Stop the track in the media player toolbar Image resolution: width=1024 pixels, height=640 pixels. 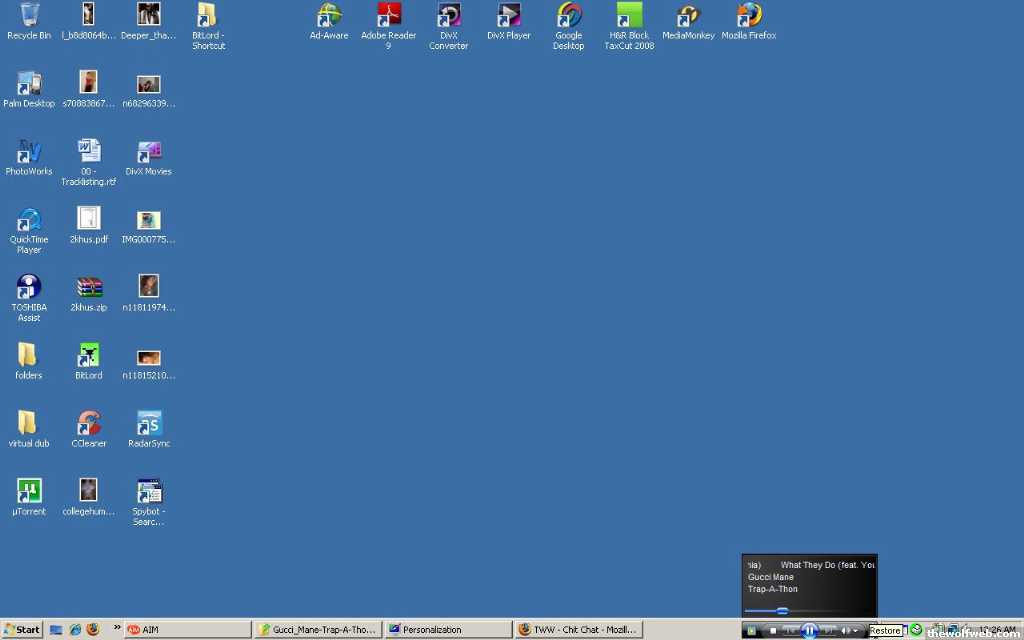[773, 630]
